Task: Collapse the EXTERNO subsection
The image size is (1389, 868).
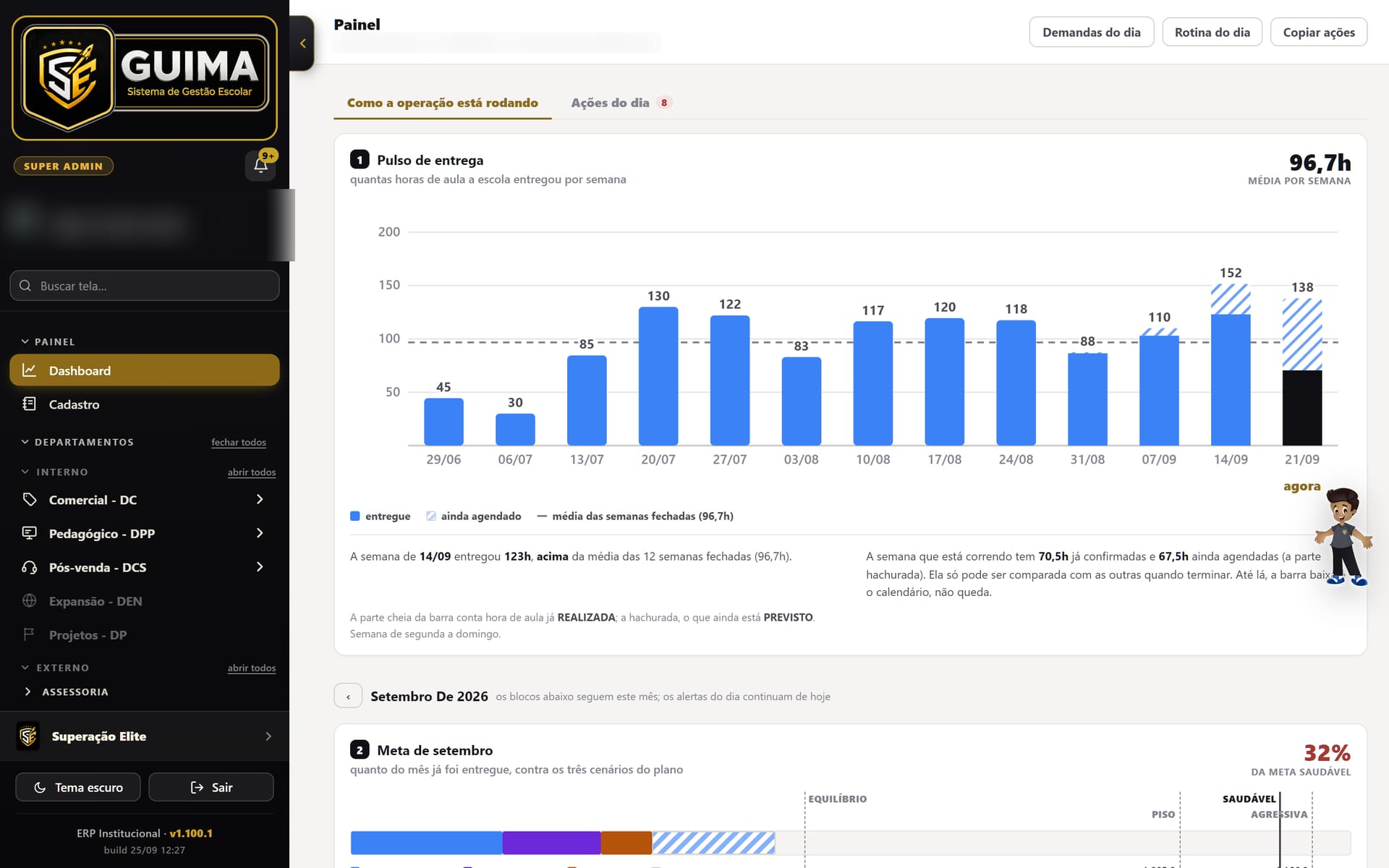Action: pos(55,668)
